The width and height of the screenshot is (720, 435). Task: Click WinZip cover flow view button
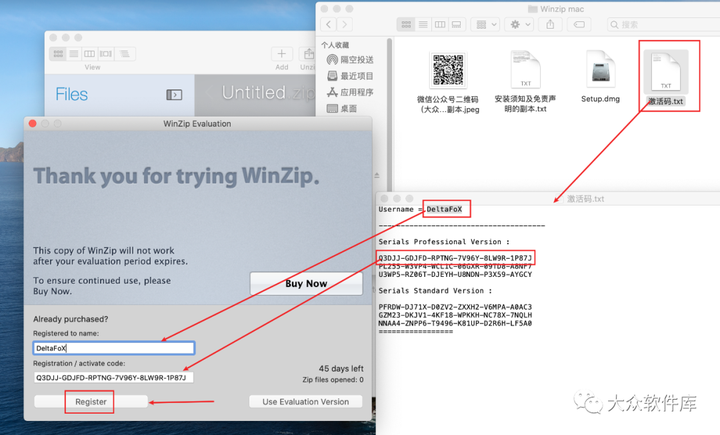click(106, 54)
